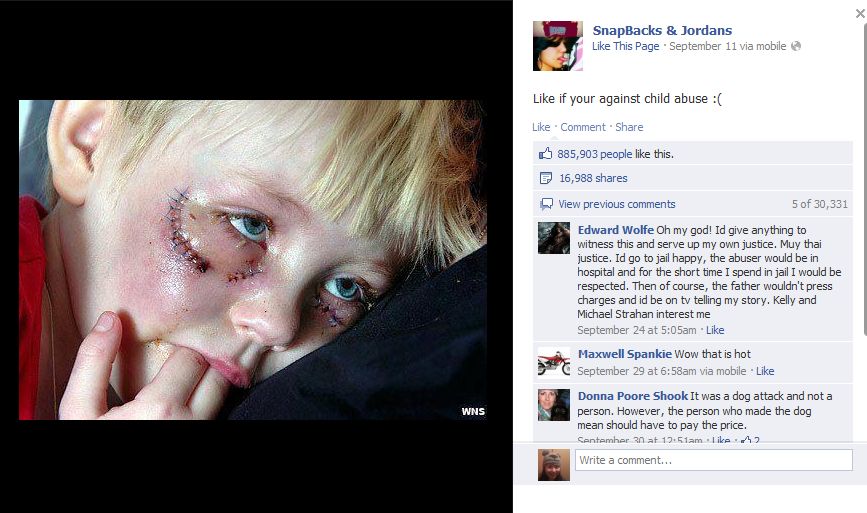The image size is (867, 513).
Task: Expand View previous comments
Action: click(x=617, y=204)
